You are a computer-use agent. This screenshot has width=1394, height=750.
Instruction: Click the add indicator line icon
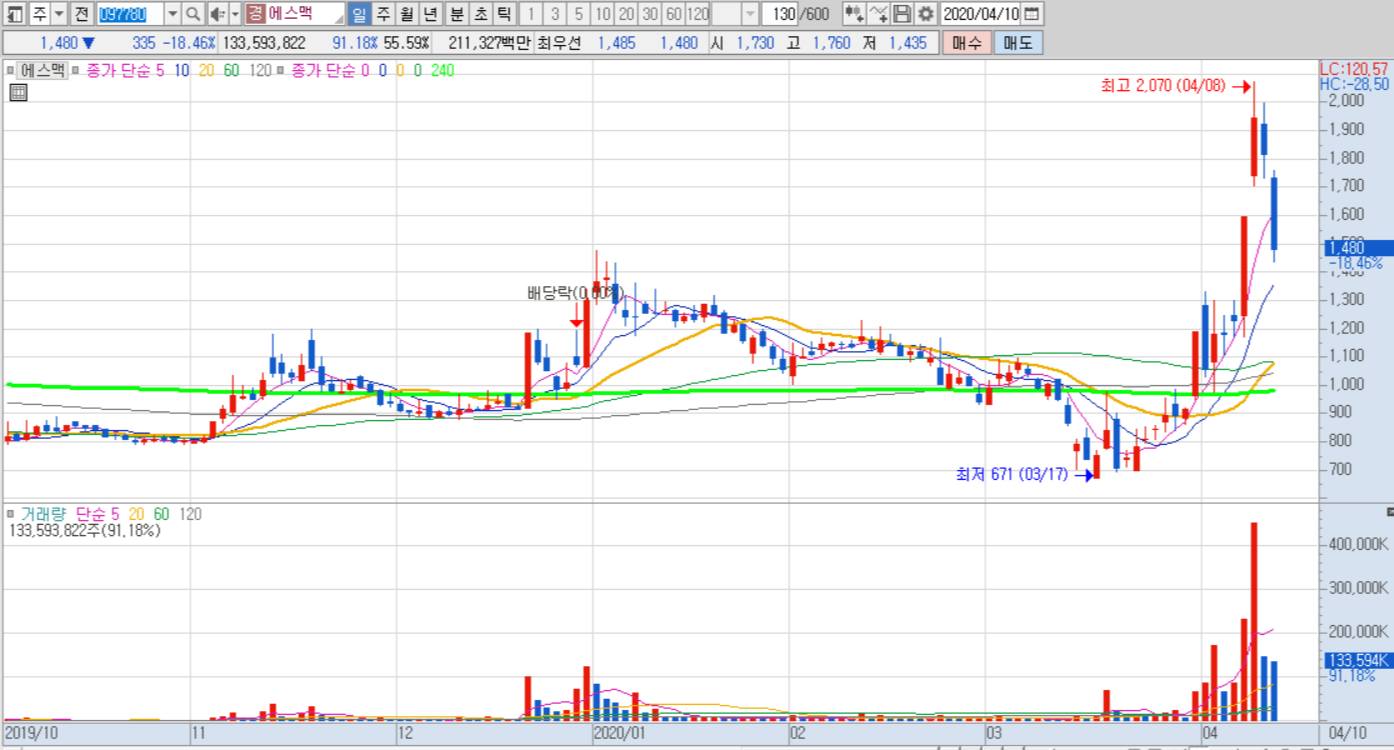[877, 14]
